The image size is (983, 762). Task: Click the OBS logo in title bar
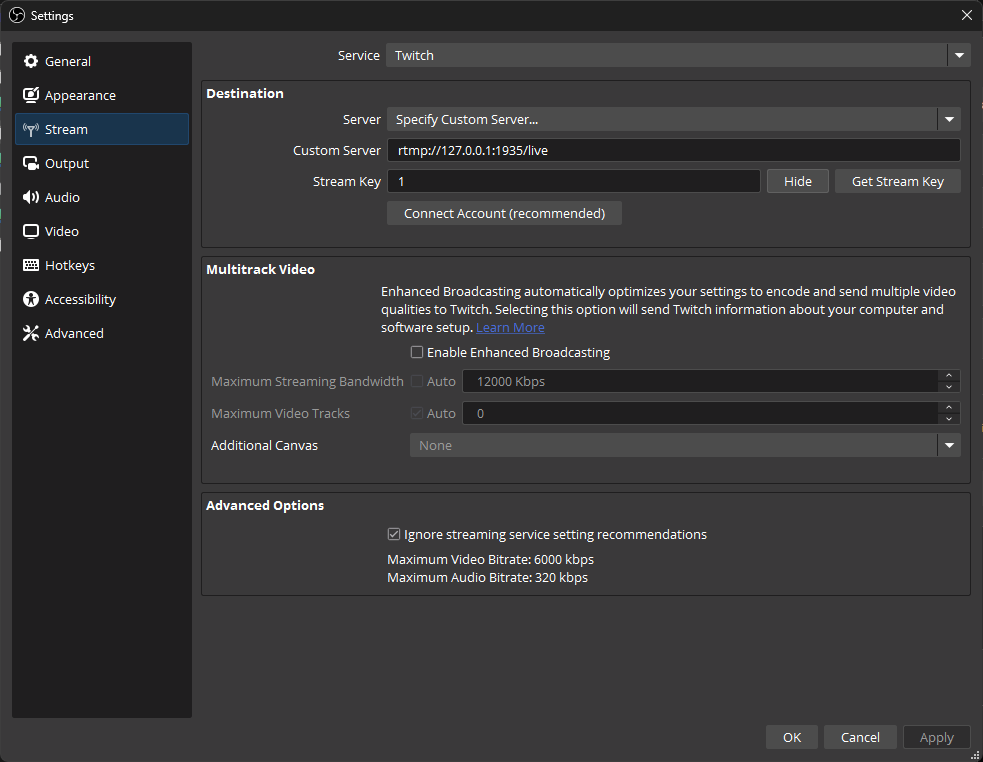(17, 15)
